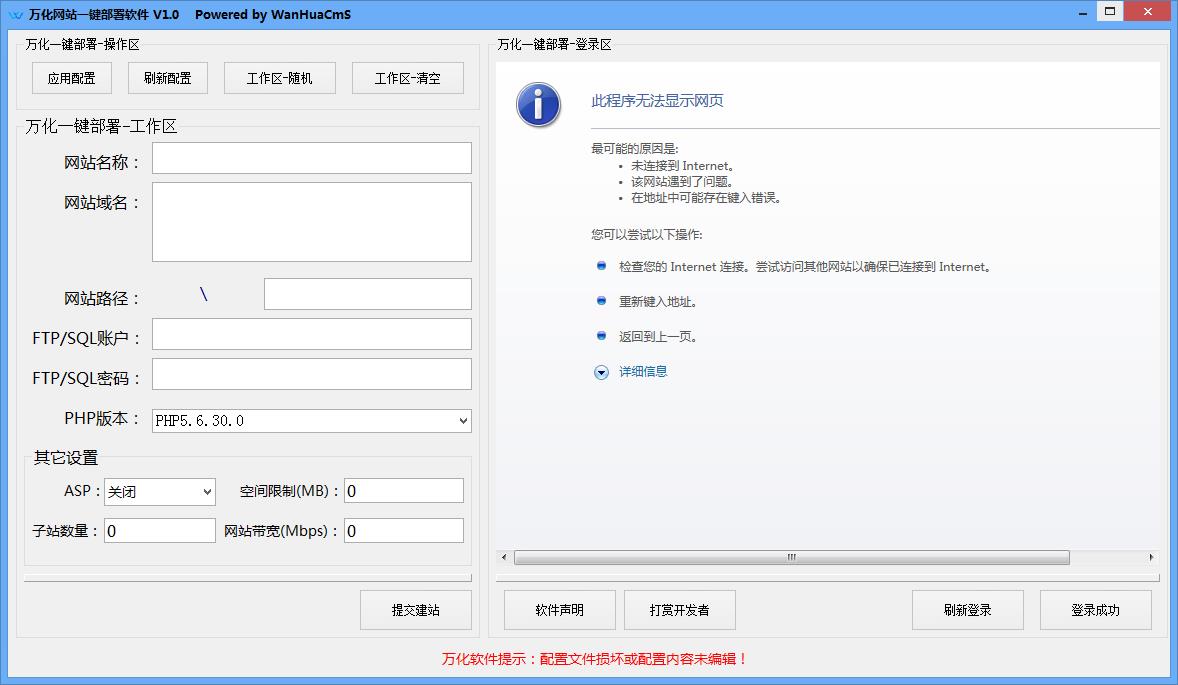Viewport: 1178px width, 685px height.
Task: Click the blue arrow icon beside 详细信息
Action: click(601, 371)
